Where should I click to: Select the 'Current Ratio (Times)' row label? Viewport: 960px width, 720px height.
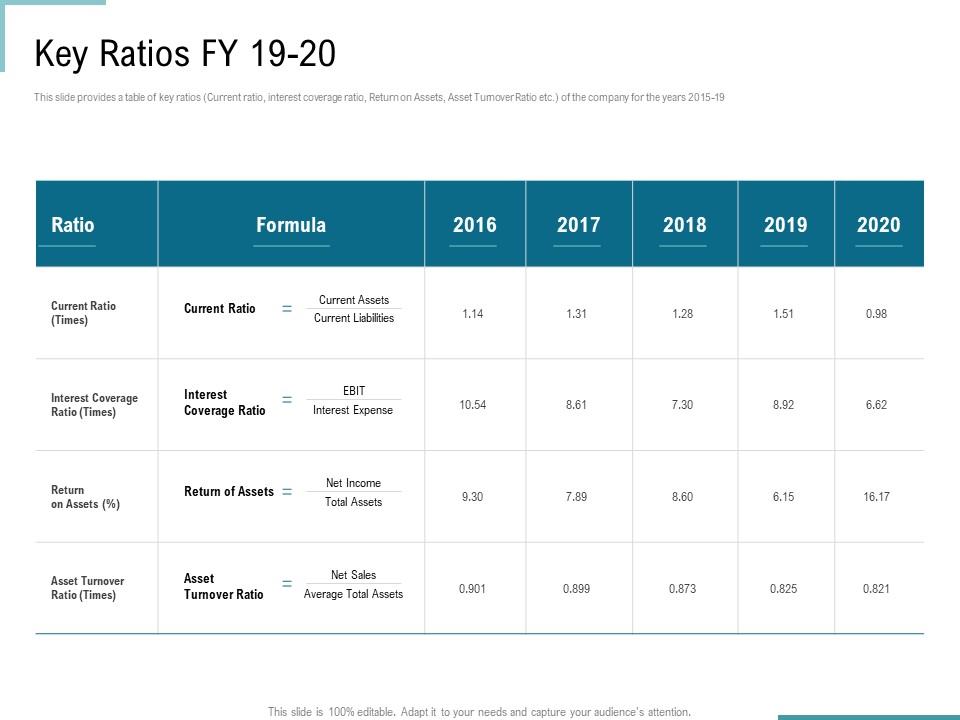pos(83,313)
